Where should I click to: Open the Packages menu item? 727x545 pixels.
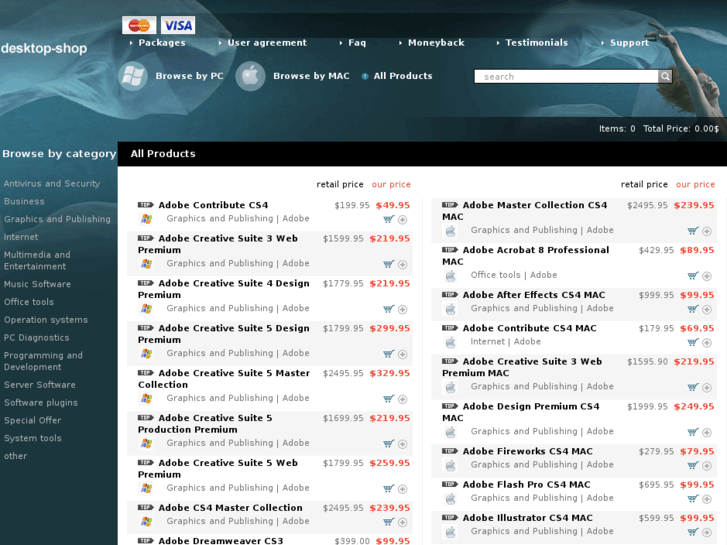tap(162, 43)
